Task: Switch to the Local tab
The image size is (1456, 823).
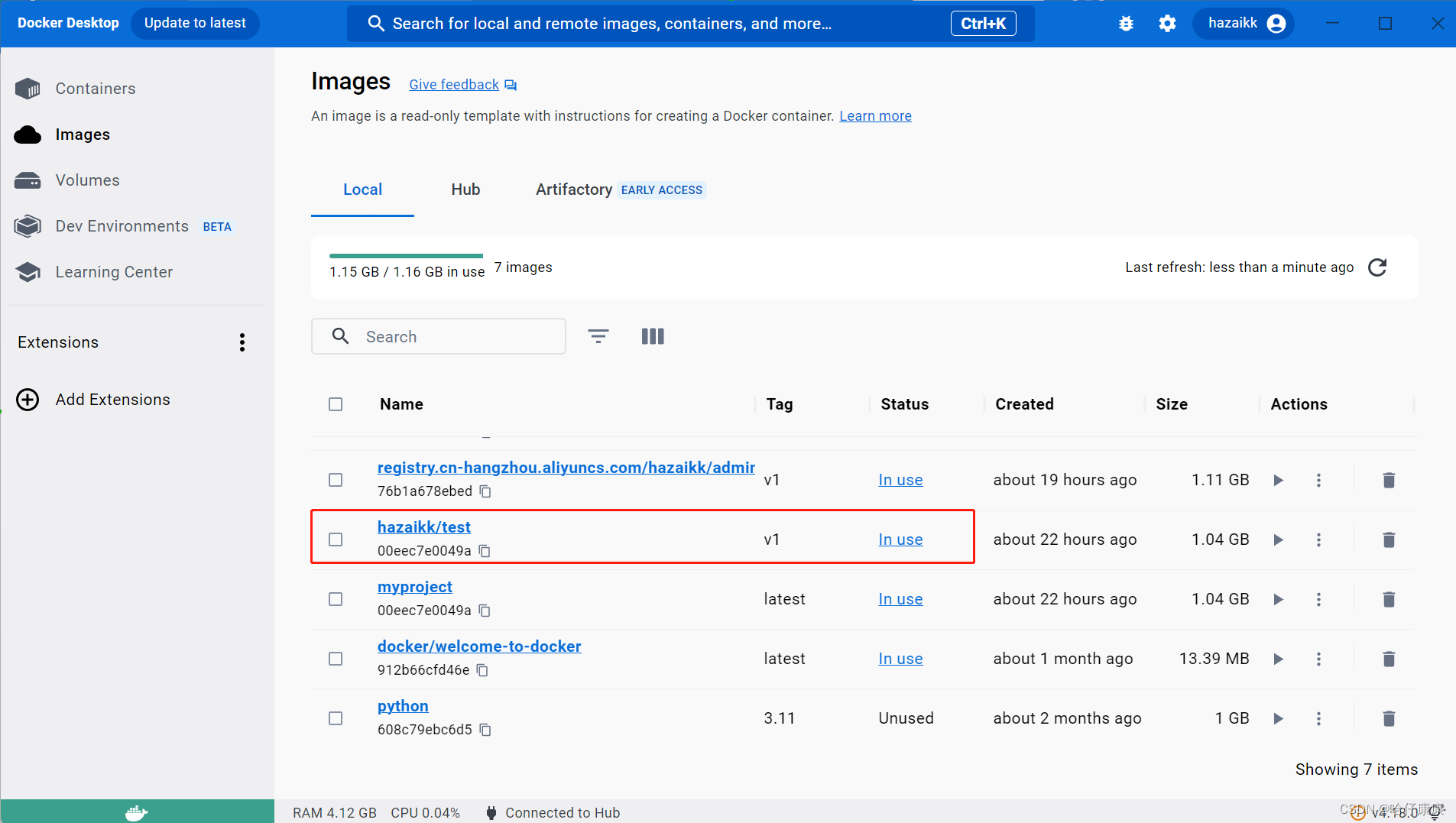Action: click(x=362, y=190)
